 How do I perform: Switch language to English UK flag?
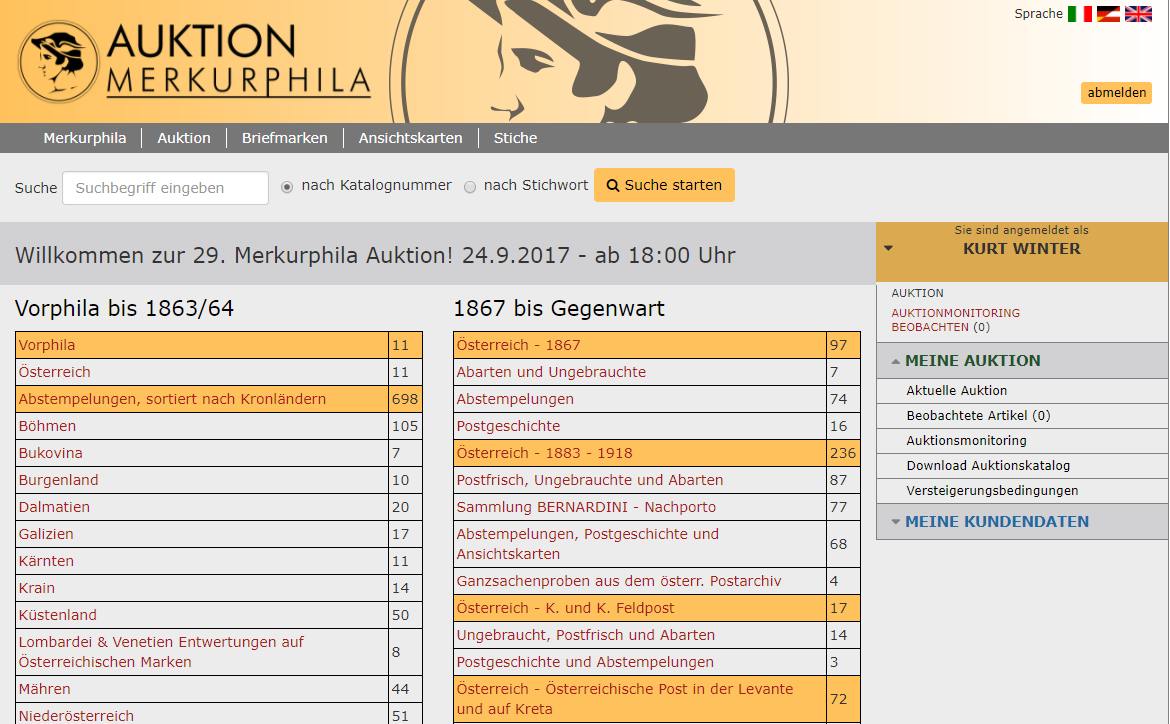(1138, 14)
